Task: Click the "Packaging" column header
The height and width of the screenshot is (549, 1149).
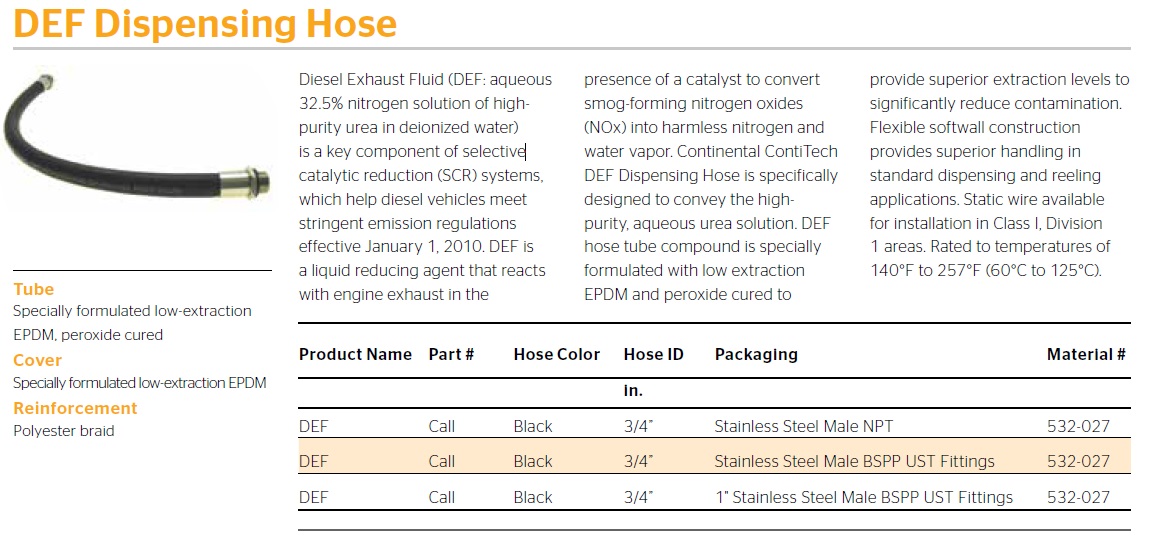Action: pyautogui.click(x=756, y=354)
